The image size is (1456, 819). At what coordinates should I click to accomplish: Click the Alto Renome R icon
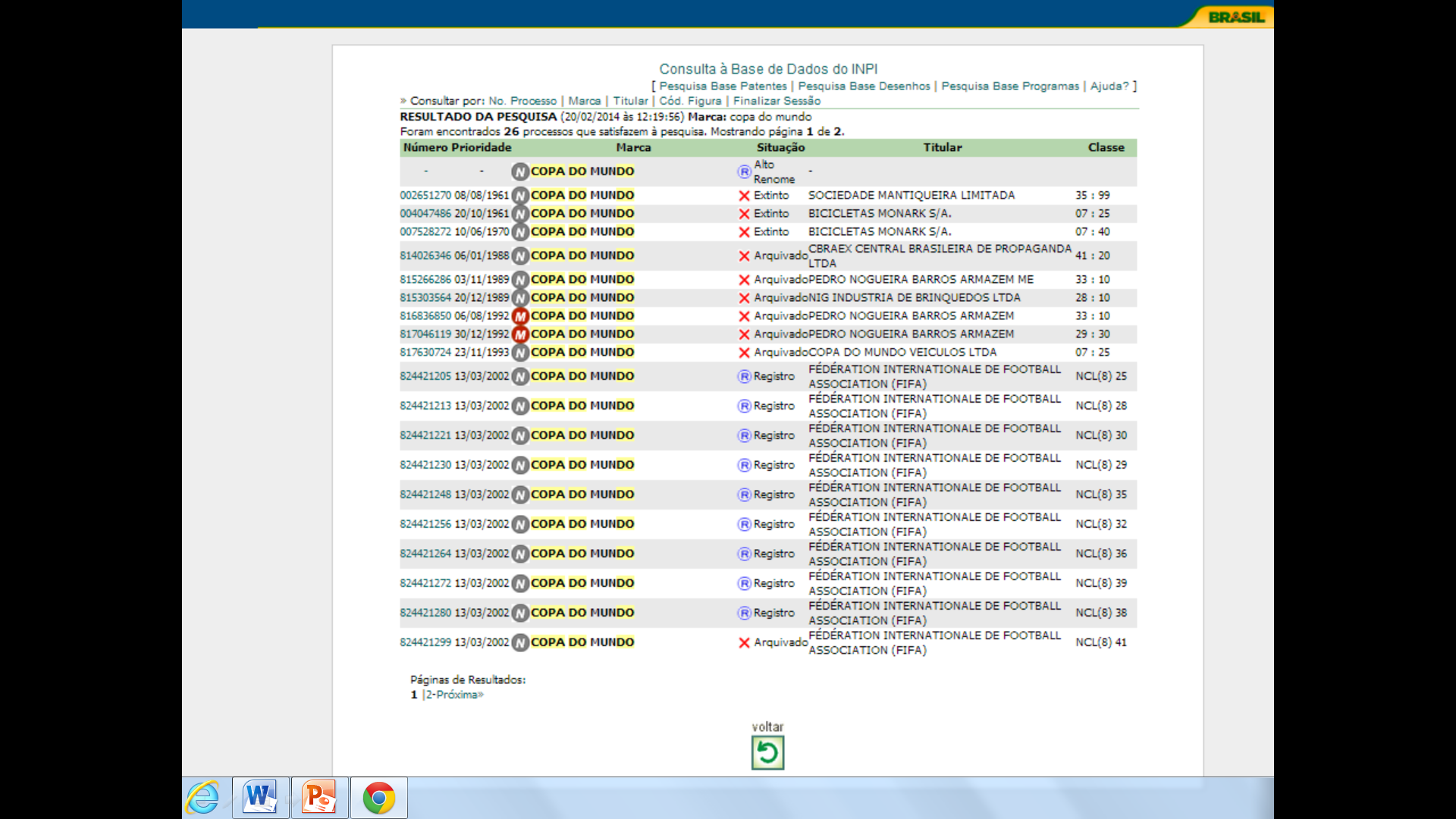pos(744,172)
